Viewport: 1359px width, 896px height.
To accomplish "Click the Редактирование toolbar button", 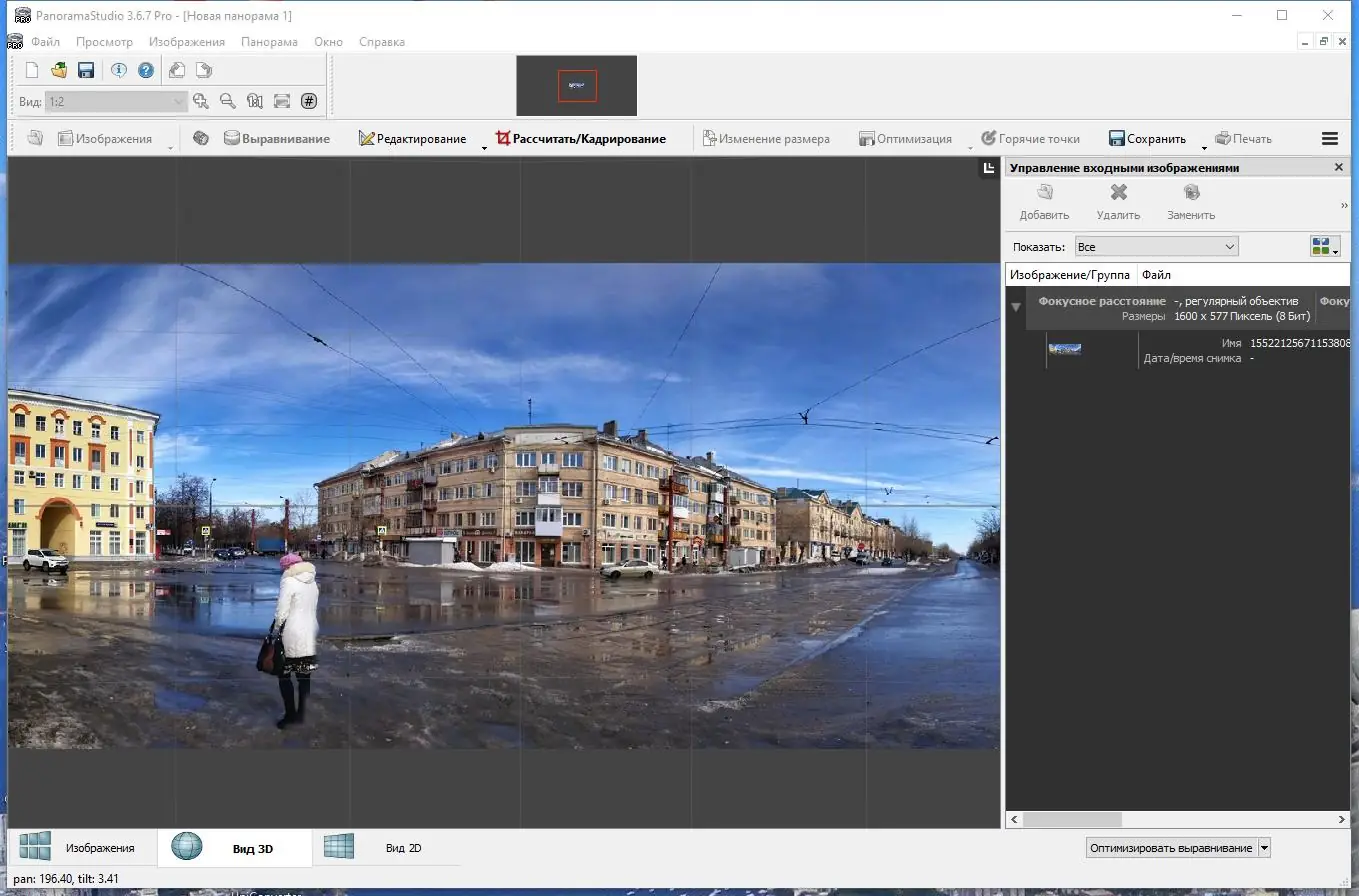I will click(x=412, y=139).
